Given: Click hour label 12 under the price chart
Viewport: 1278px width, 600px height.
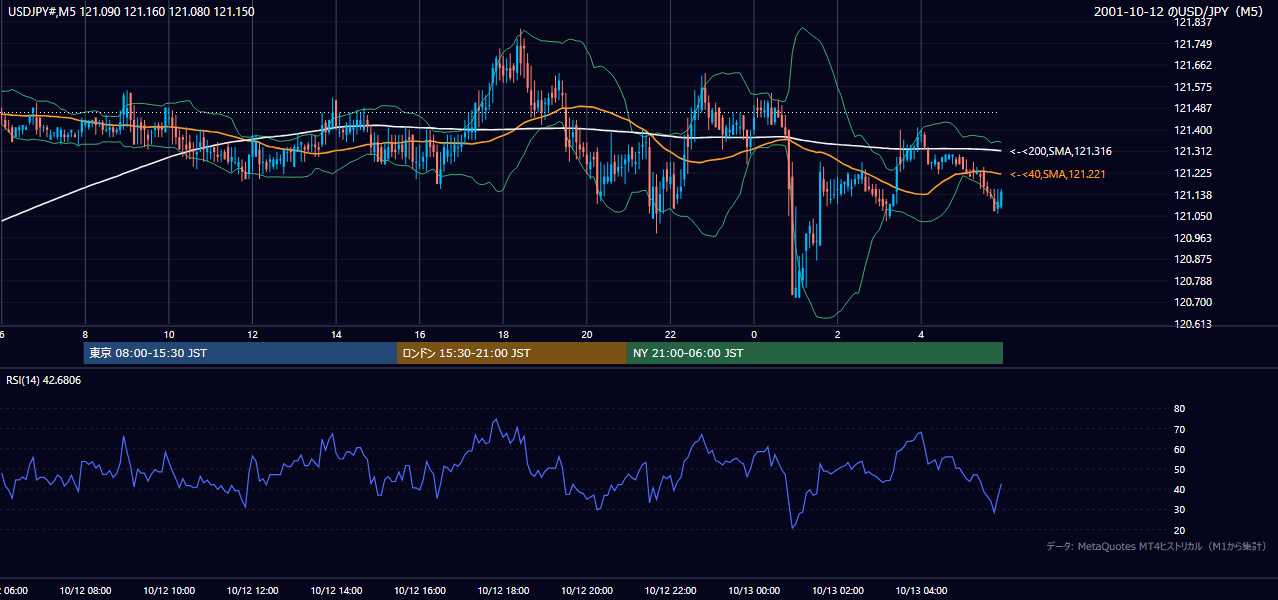Looking at the screenshot, I should pos(252,334).
